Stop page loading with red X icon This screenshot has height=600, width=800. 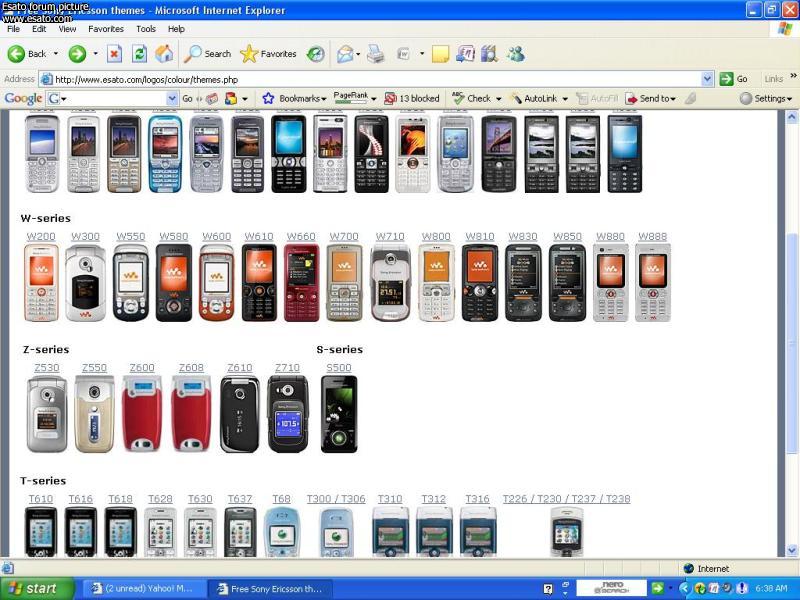(x=114, y=54)
